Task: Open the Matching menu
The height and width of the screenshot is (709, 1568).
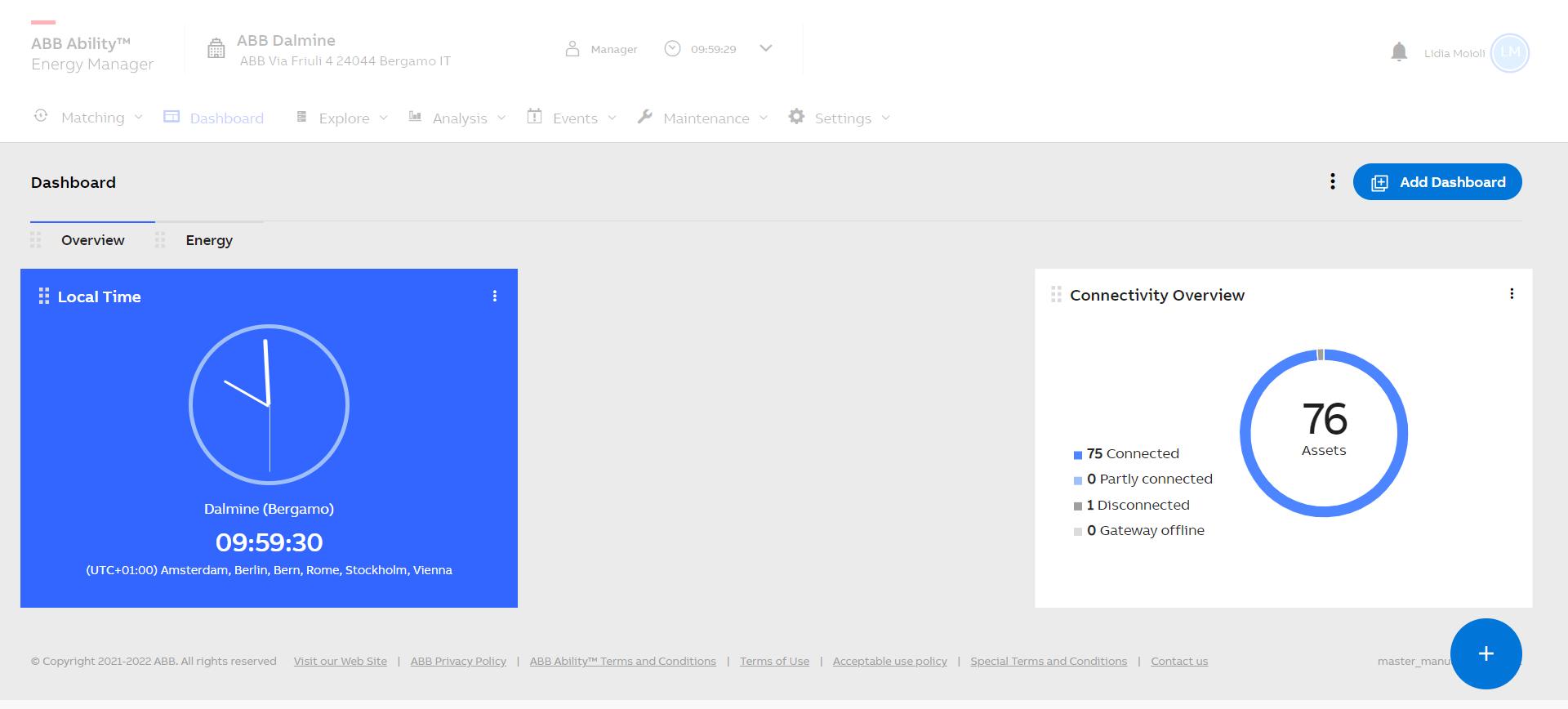Action: point(92,118)
